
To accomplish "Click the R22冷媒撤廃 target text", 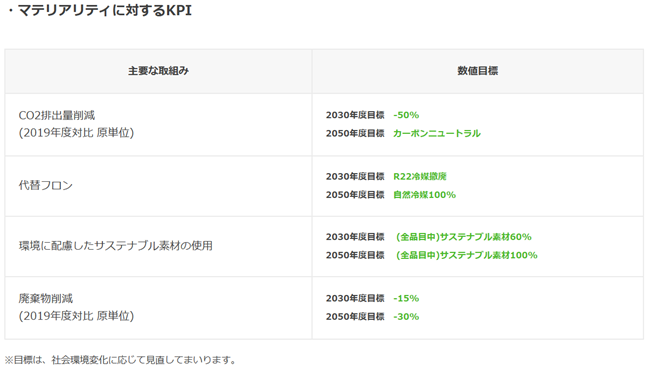I will (x=420, y=177).
